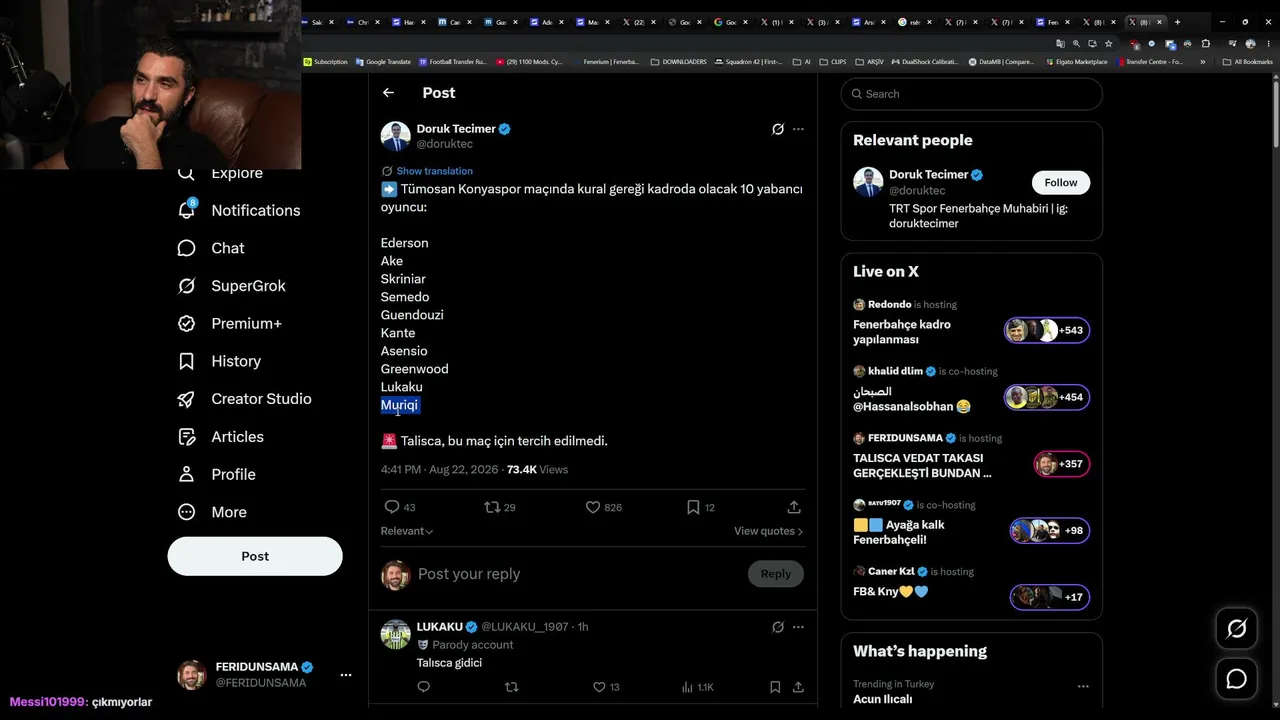Image resolution: width=1280 pixels, height=720 pixels.
Task: Open three-dot menu on the LUKAKU reply
Action: pyautogui.click(x=798, y=627)
